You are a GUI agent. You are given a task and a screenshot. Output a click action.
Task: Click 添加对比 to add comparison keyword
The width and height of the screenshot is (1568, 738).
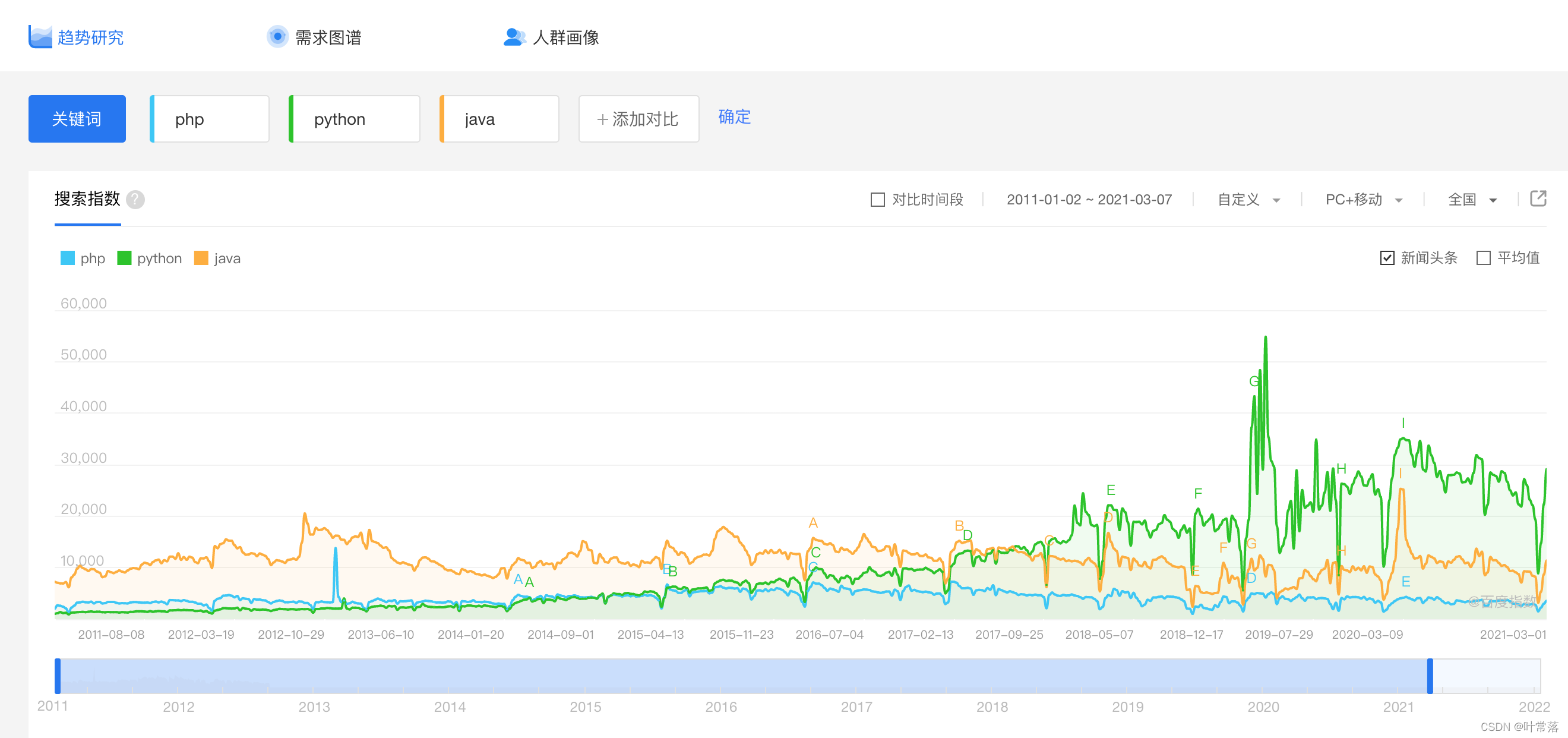click(x=638, y=119)
